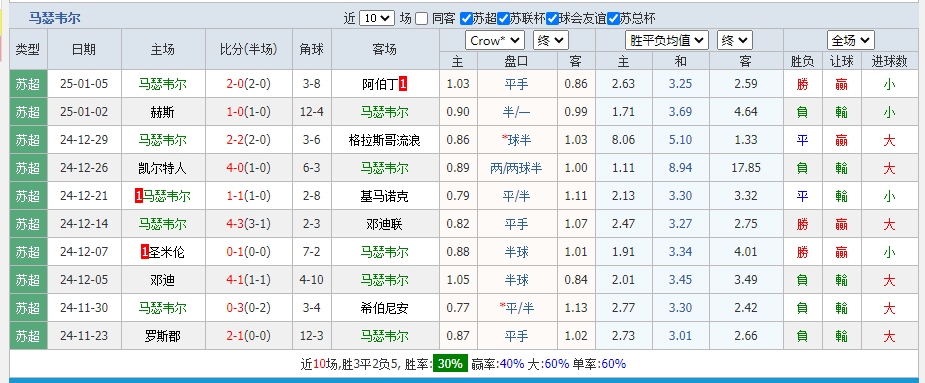Click score 0-3 of 希伯尼安 match

point(235,308)
